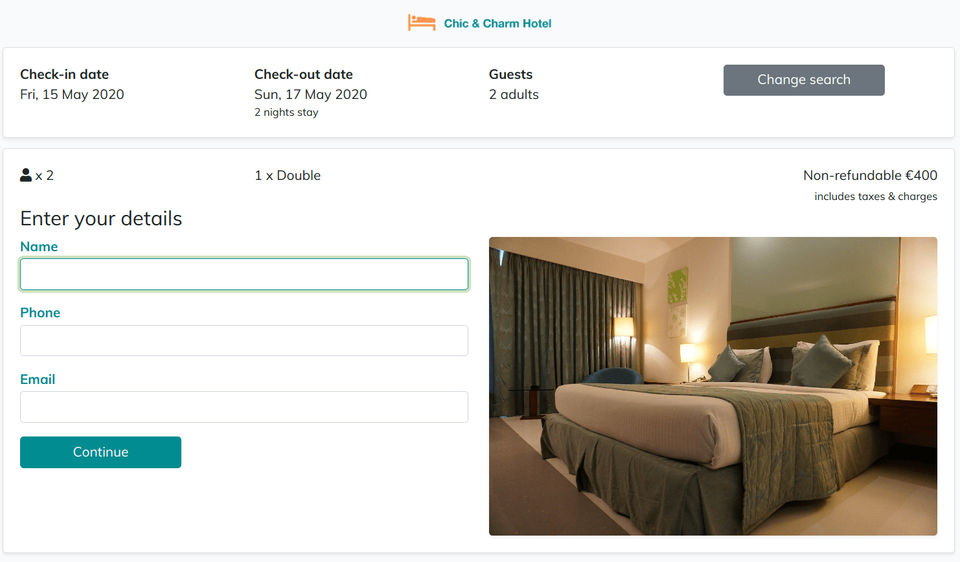Focus the Name input field

(x=244, y=274)
